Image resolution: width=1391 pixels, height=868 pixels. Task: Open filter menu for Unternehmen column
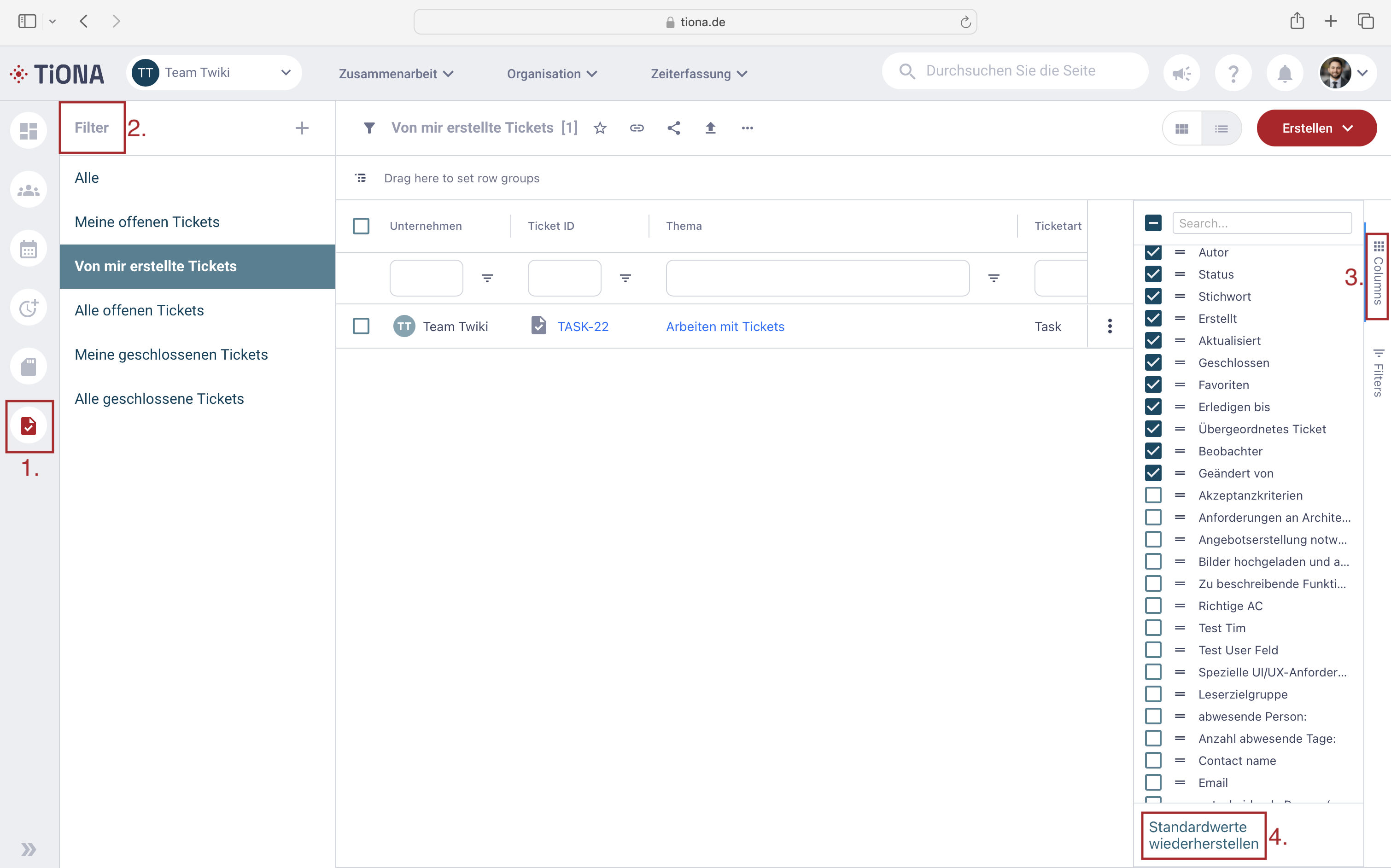click(x=487, y=278)
